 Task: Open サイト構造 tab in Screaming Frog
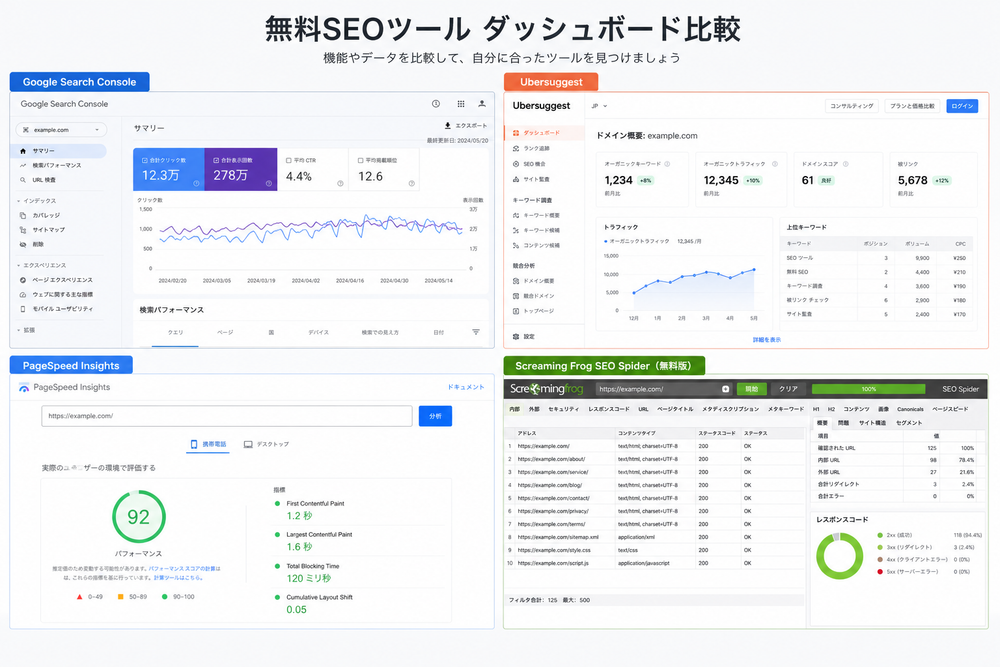pyautogui.click(x=872, y=423)
